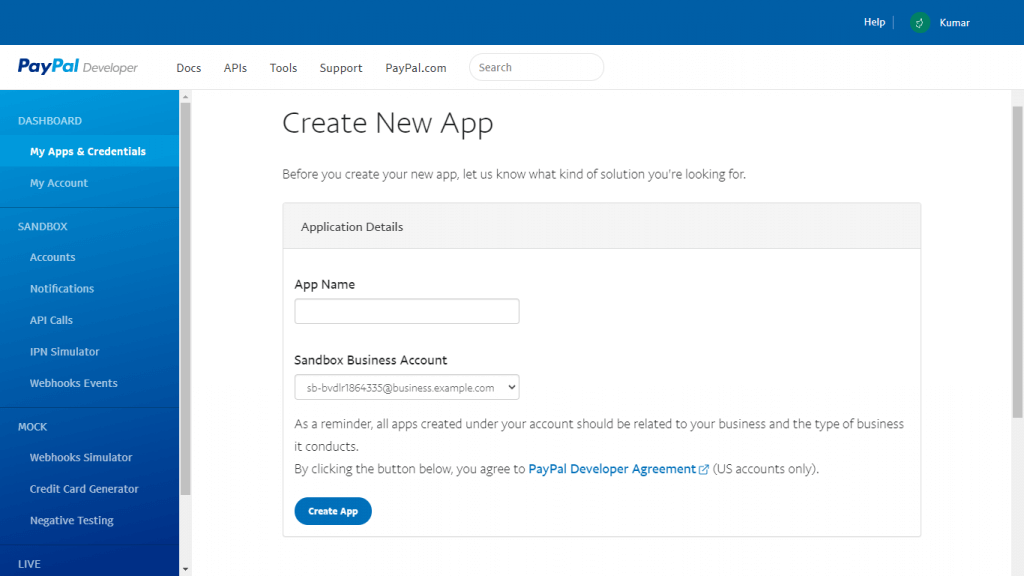This screenshot has width=1024, height=576.
Task: Go to PayPal.com from the top navigation
Action: click(x=415, y=67)
